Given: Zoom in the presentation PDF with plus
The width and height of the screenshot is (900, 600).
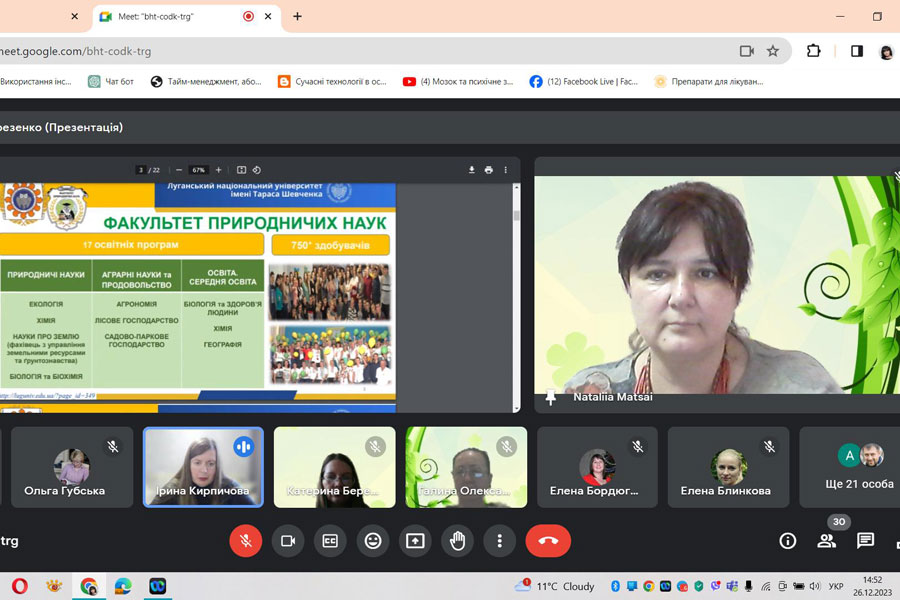Looking at the screenshot, I should pyautogui.click(x=218, y=170).
